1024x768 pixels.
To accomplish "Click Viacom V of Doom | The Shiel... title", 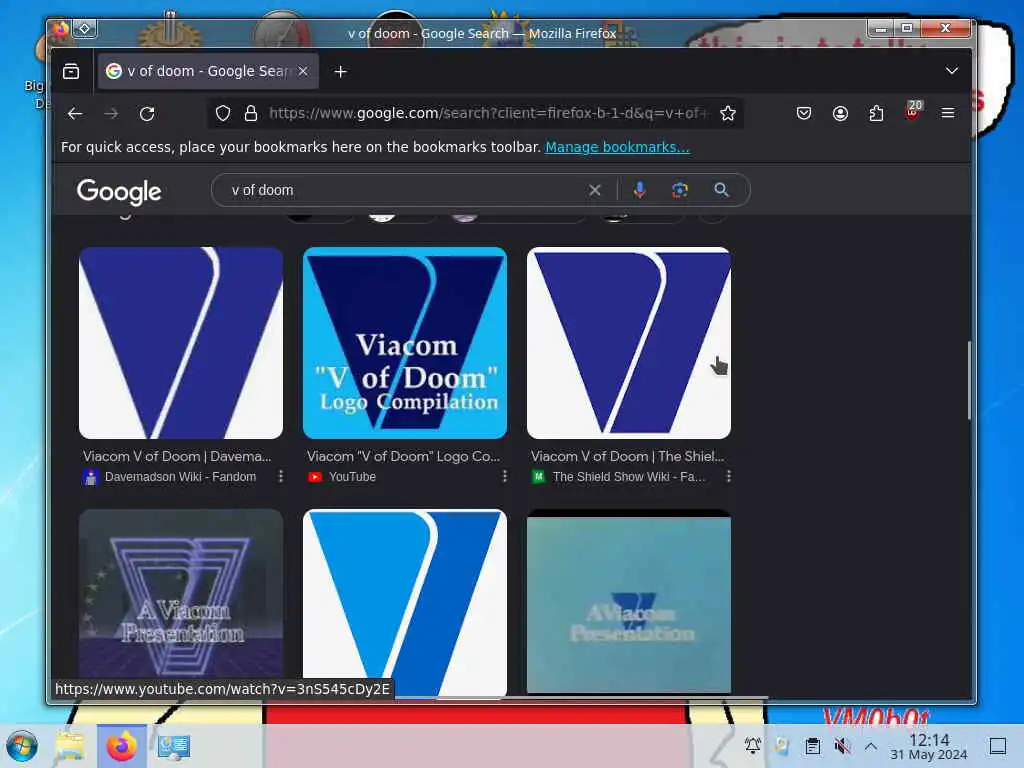I will coord(628,456).
